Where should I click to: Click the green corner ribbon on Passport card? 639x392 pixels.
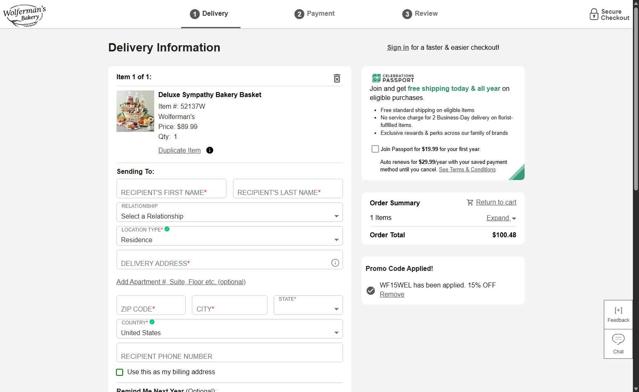tap(518, 173)
